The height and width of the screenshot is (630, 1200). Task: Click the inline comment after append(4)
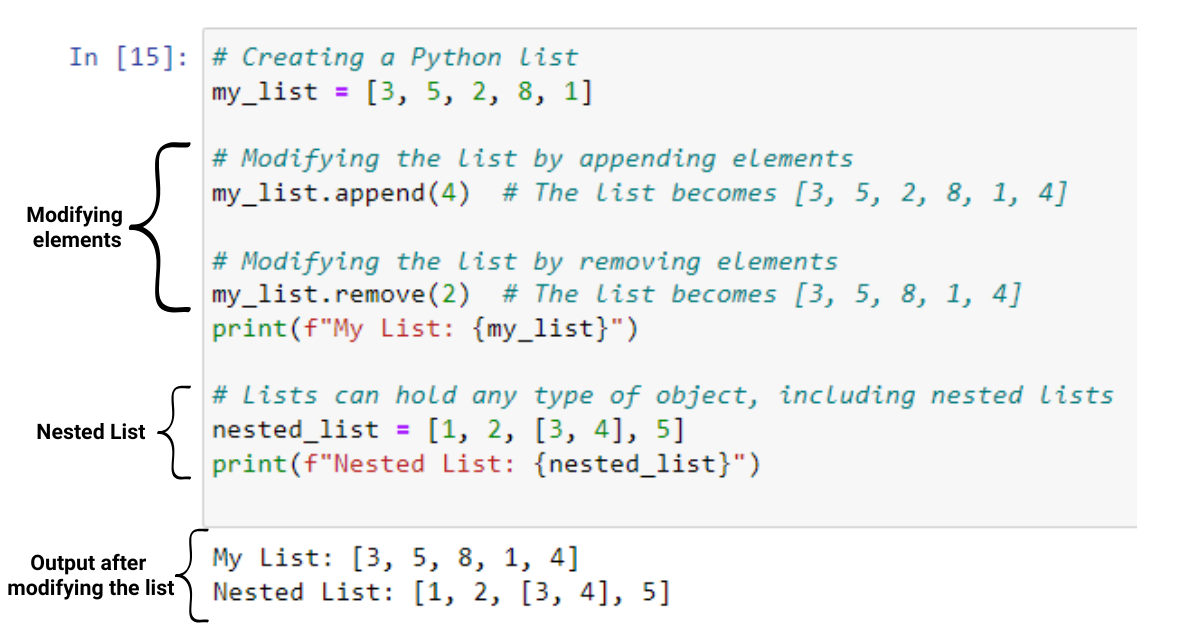click(x=785, y=193)
